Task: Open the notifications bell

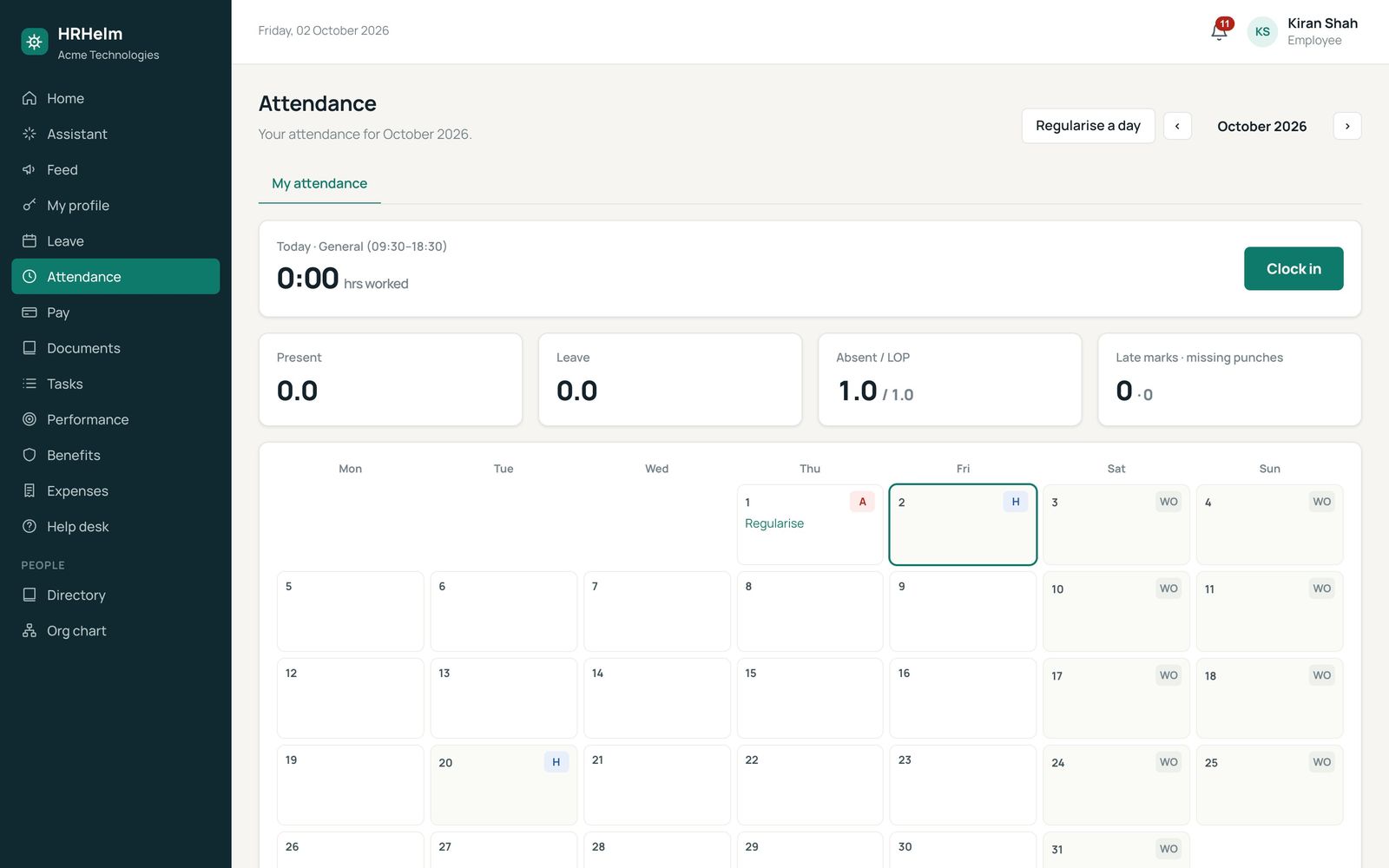Action: (1219, 31)
